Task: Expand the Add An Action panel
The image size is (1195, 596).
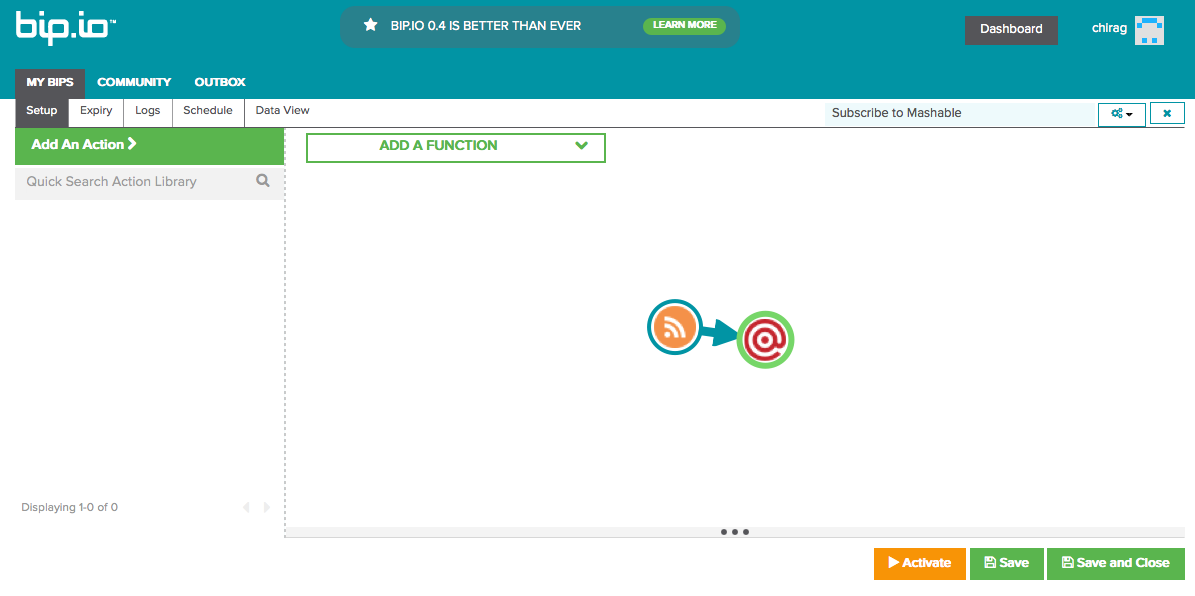Action: click(x=149, y=145)
